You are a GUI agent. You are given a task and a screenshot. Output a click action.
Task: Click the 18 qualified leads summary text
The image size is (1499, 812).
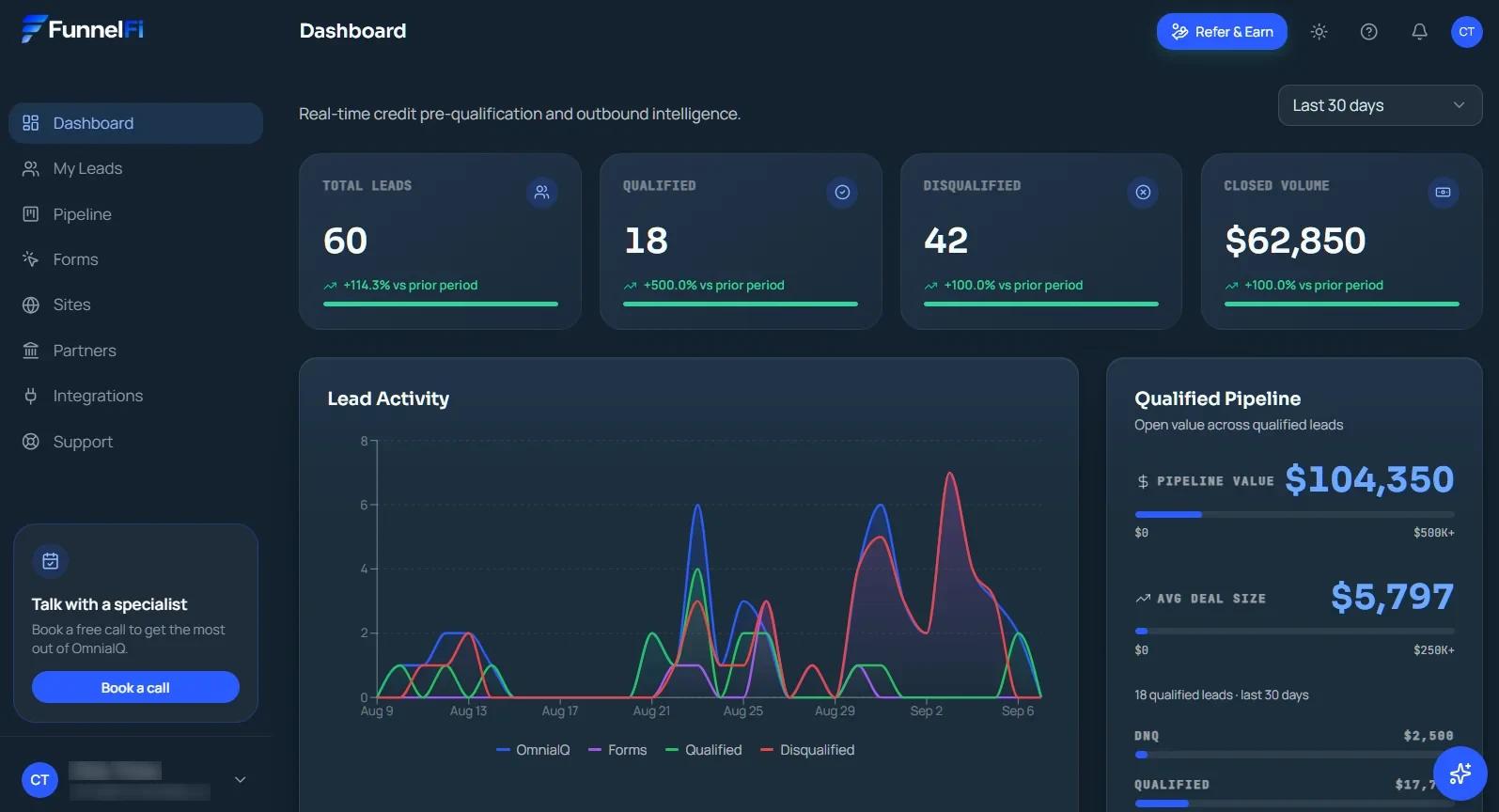click(x=1221, y=695)
